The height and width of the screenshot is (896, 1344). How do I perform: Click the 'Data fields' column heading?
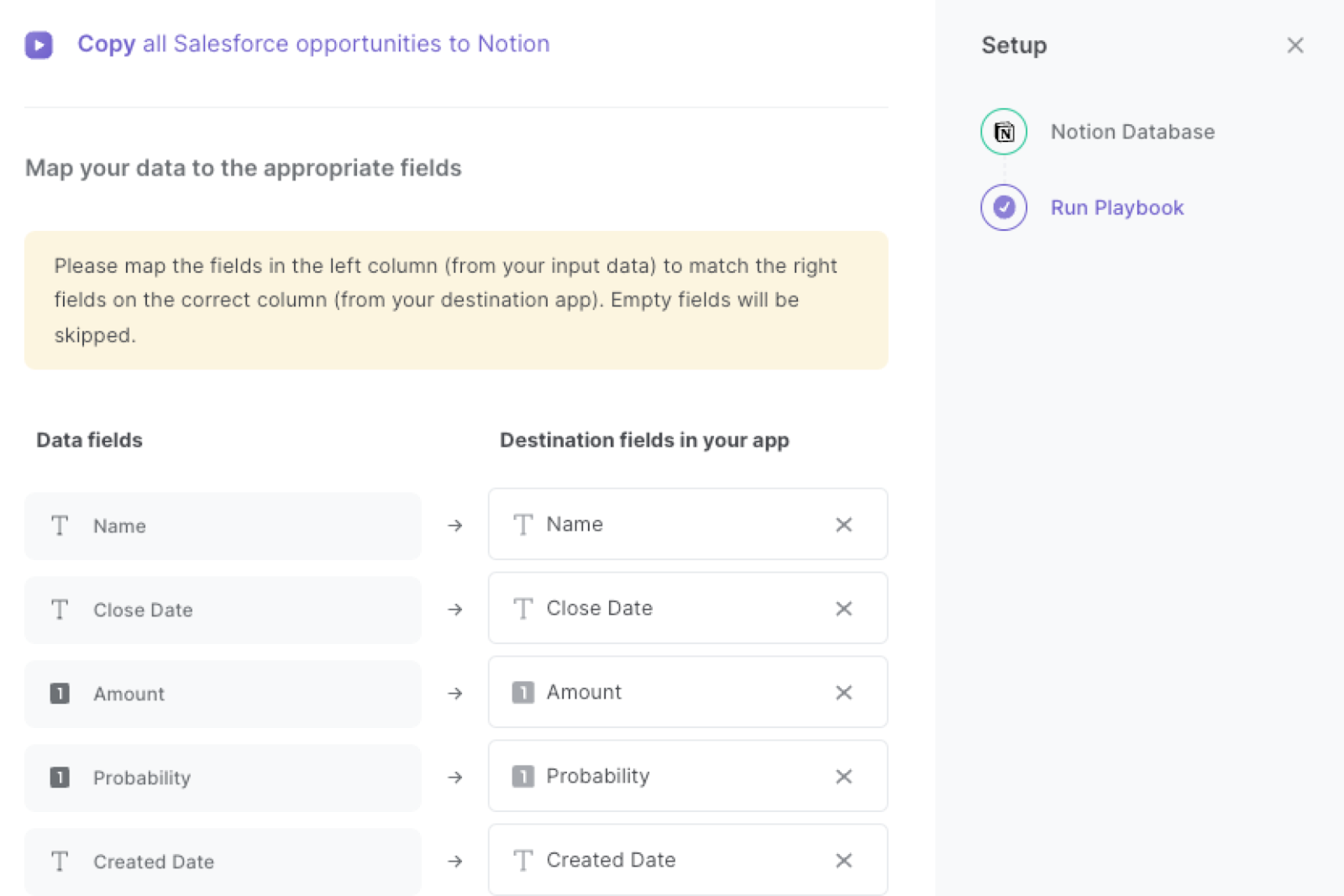(89, 440)
